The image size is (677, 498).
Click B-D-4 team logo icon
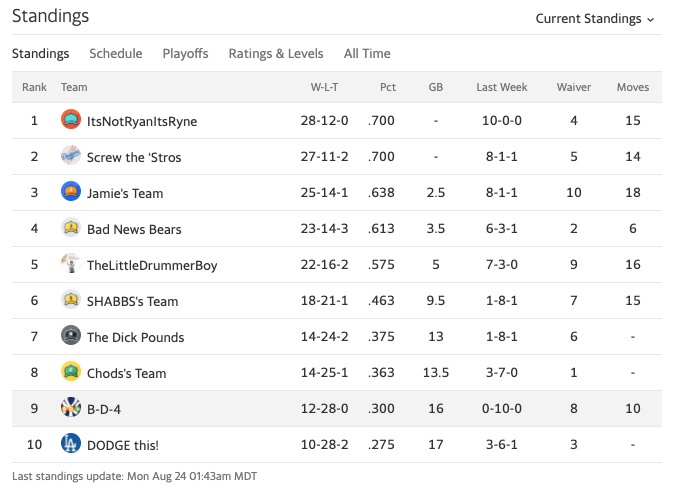70,408
